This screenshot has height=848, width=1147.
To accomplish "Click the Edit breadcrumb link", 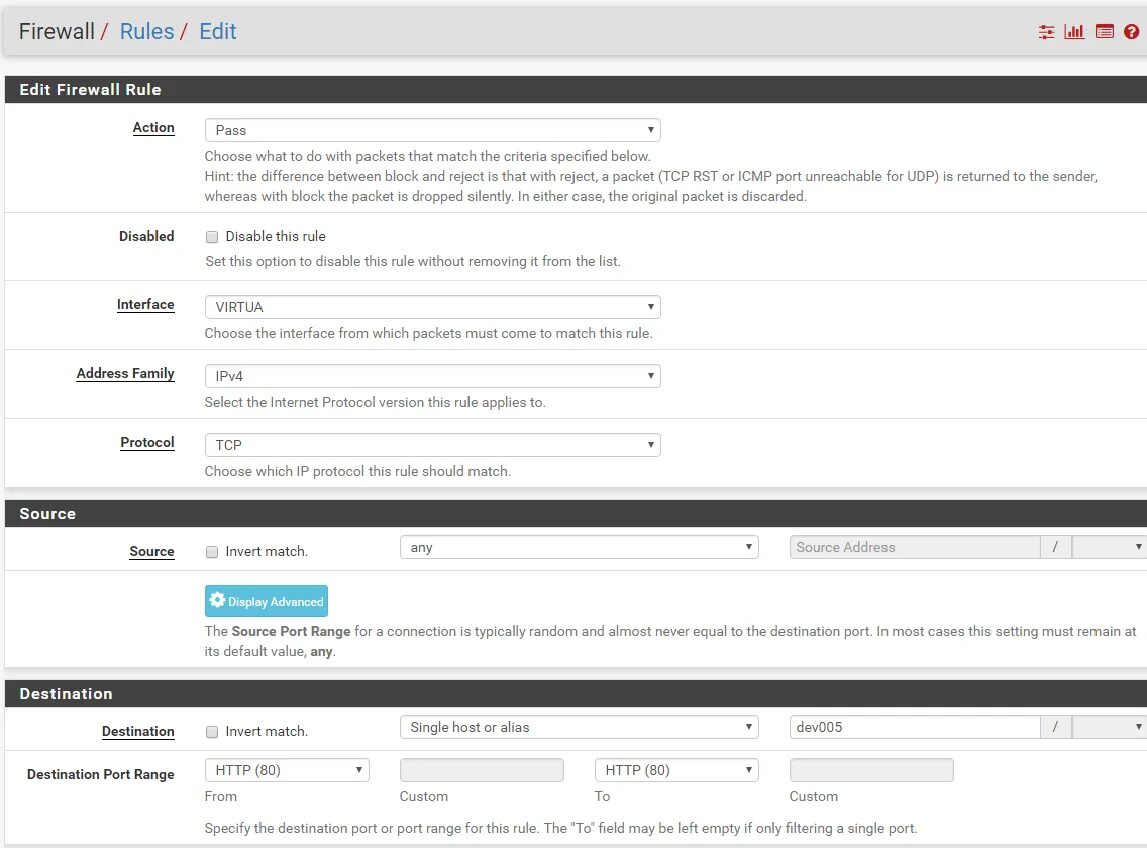I will point(218,31).
